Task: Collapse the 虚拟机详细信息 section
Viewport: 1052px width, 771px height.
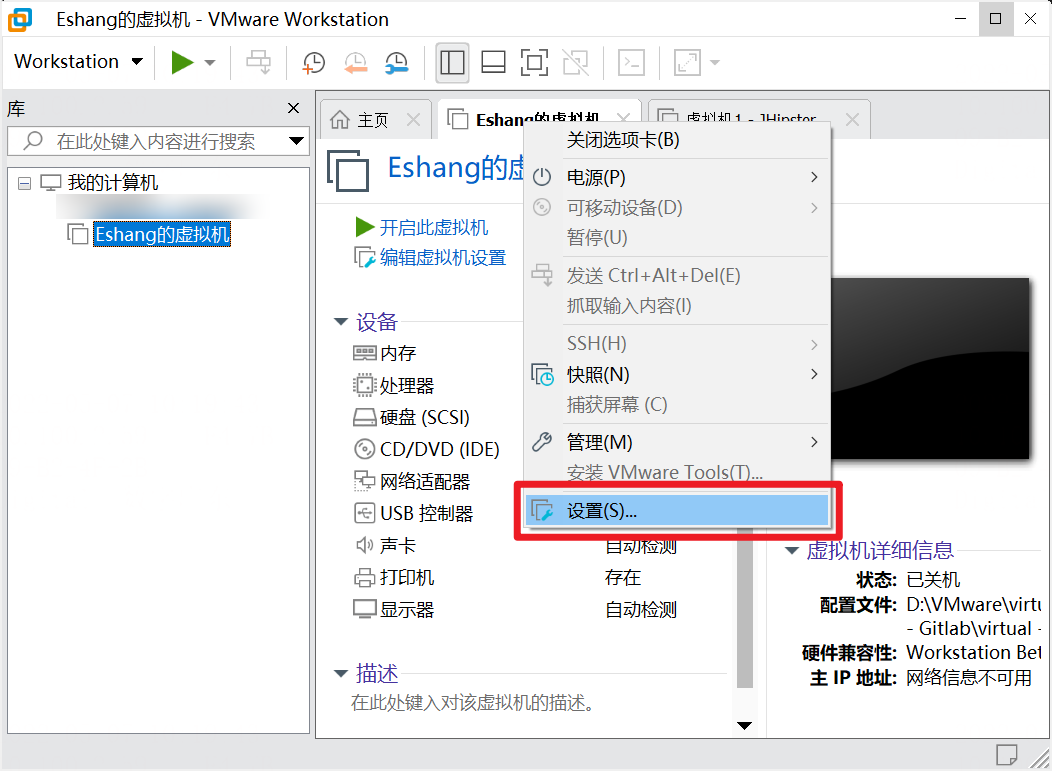Action: 792,550
